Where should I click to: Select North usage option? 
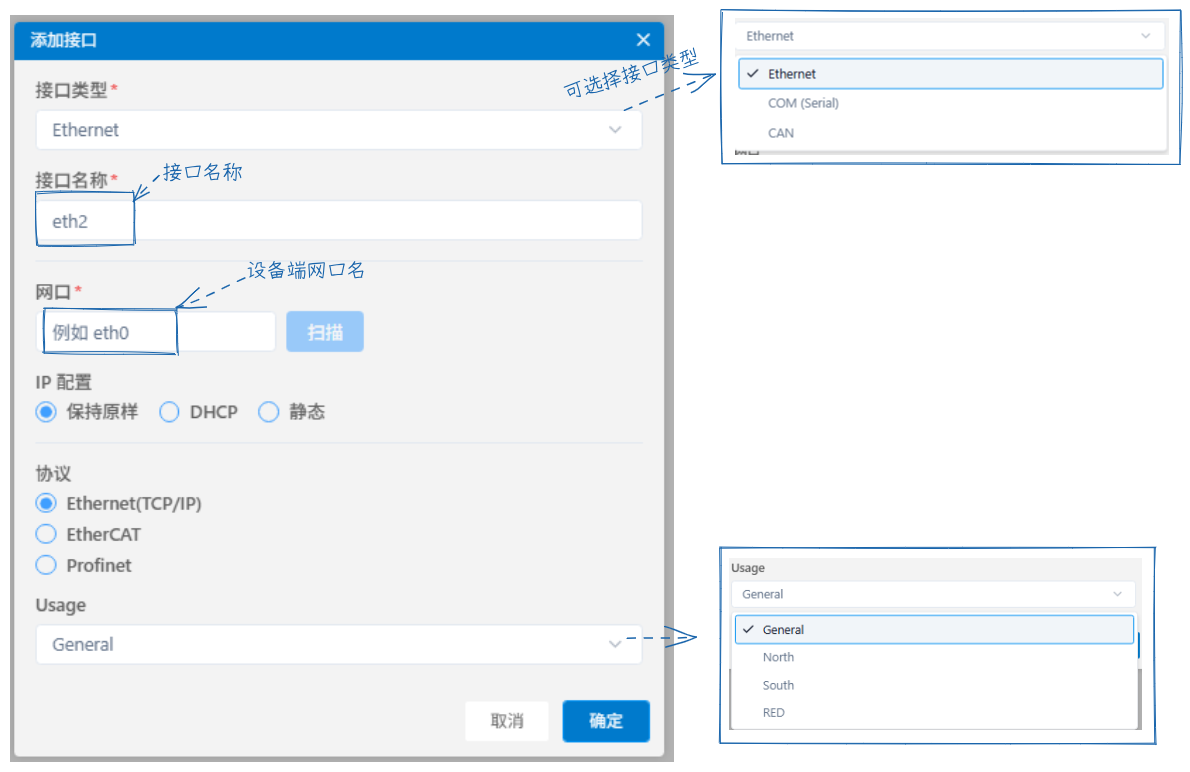(934, 657)
